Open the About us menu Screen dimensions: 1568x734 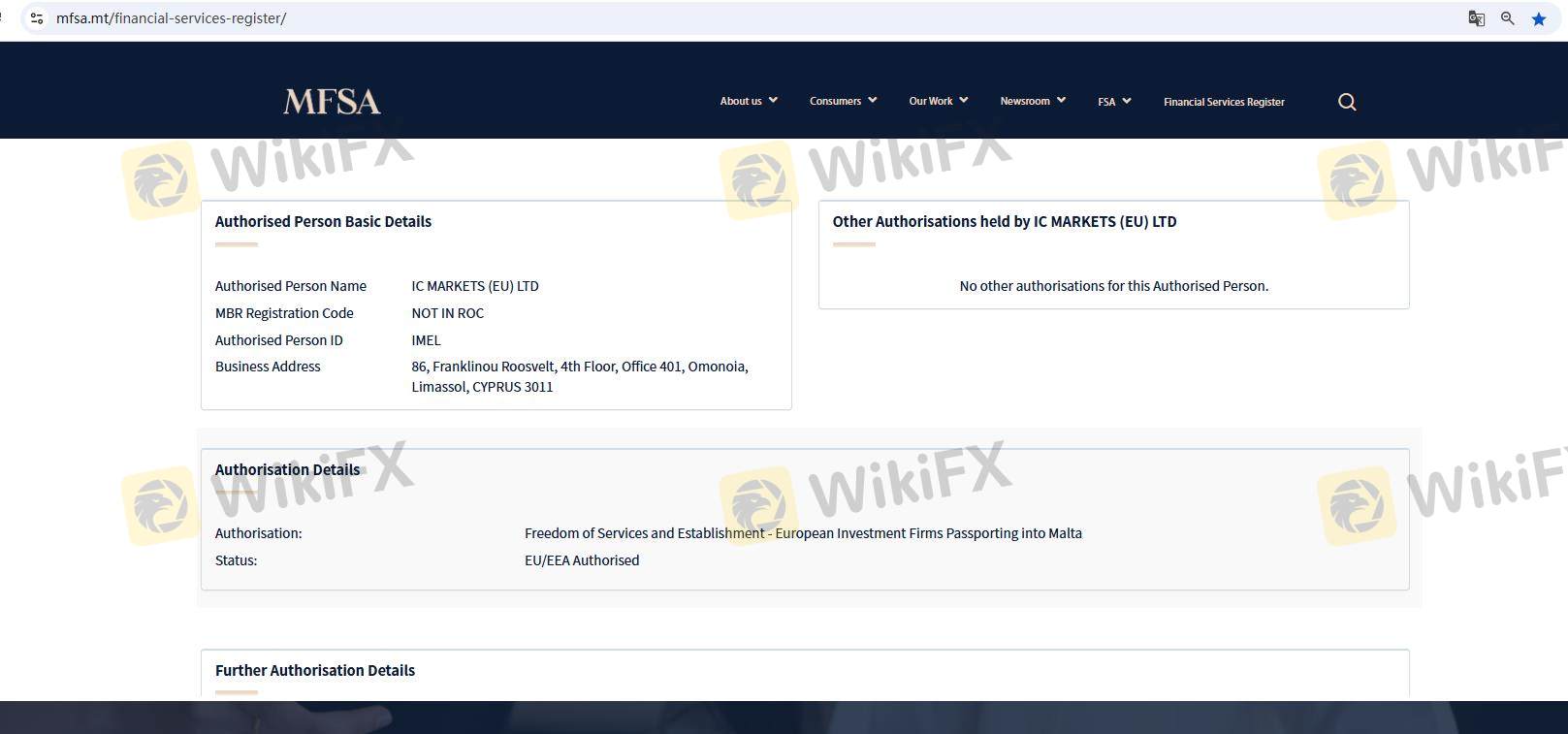741,101
